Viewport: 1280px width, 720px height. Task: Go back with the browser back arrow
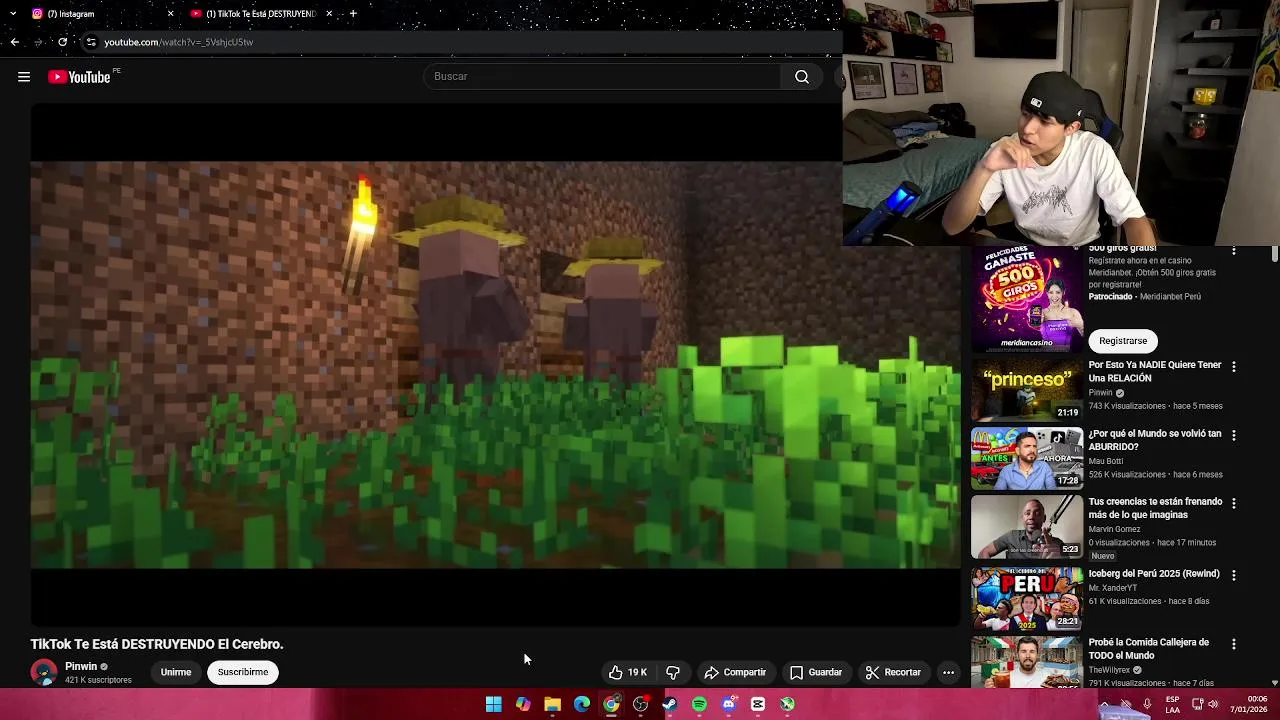coord(14,42)
